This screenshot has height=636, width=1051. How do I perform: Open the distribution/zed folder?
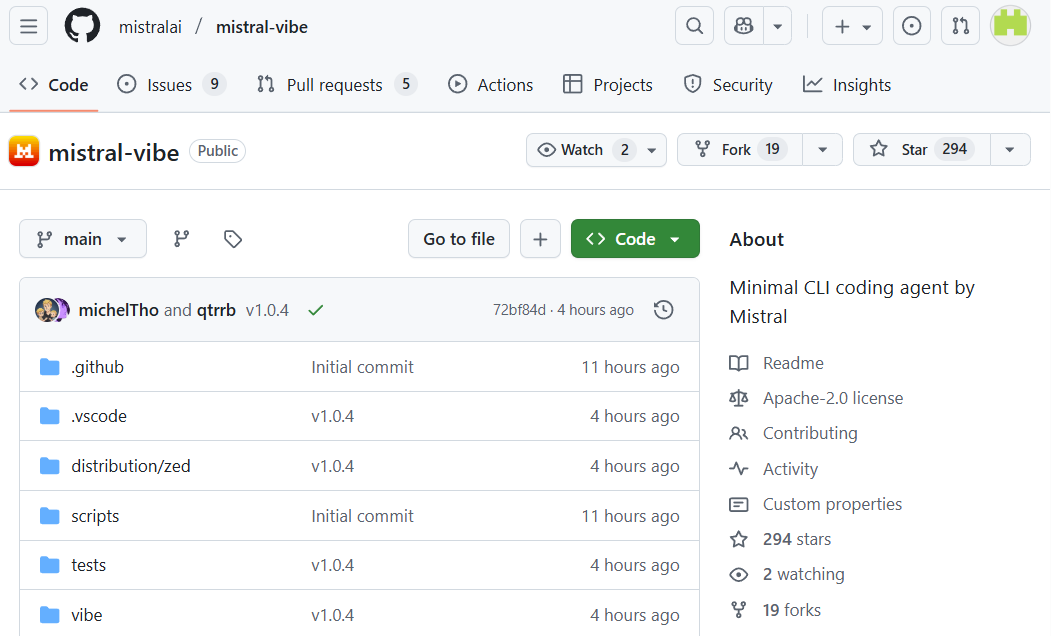point(131,466)
